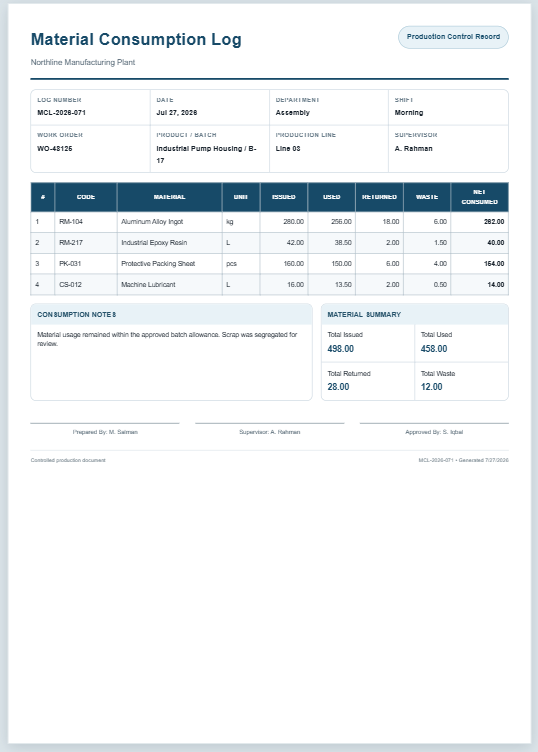Select work order WO-48125
This screenshot has height=752, width=538.
click(x=55, y=149)
